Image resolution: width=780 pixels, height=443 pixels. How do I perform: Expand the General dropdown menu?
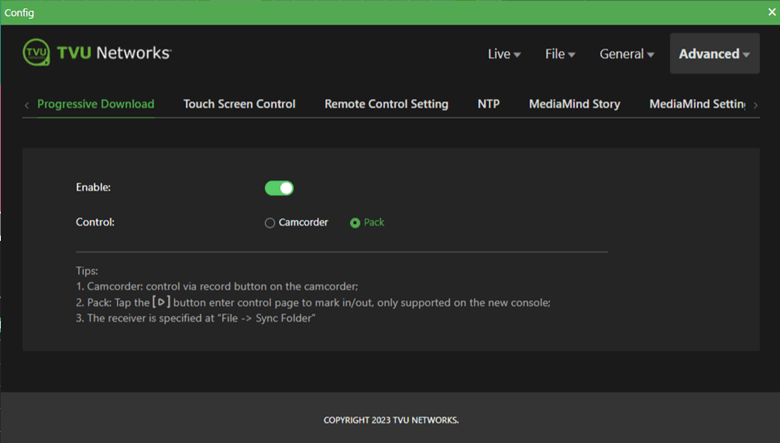[x=626, y=54]
